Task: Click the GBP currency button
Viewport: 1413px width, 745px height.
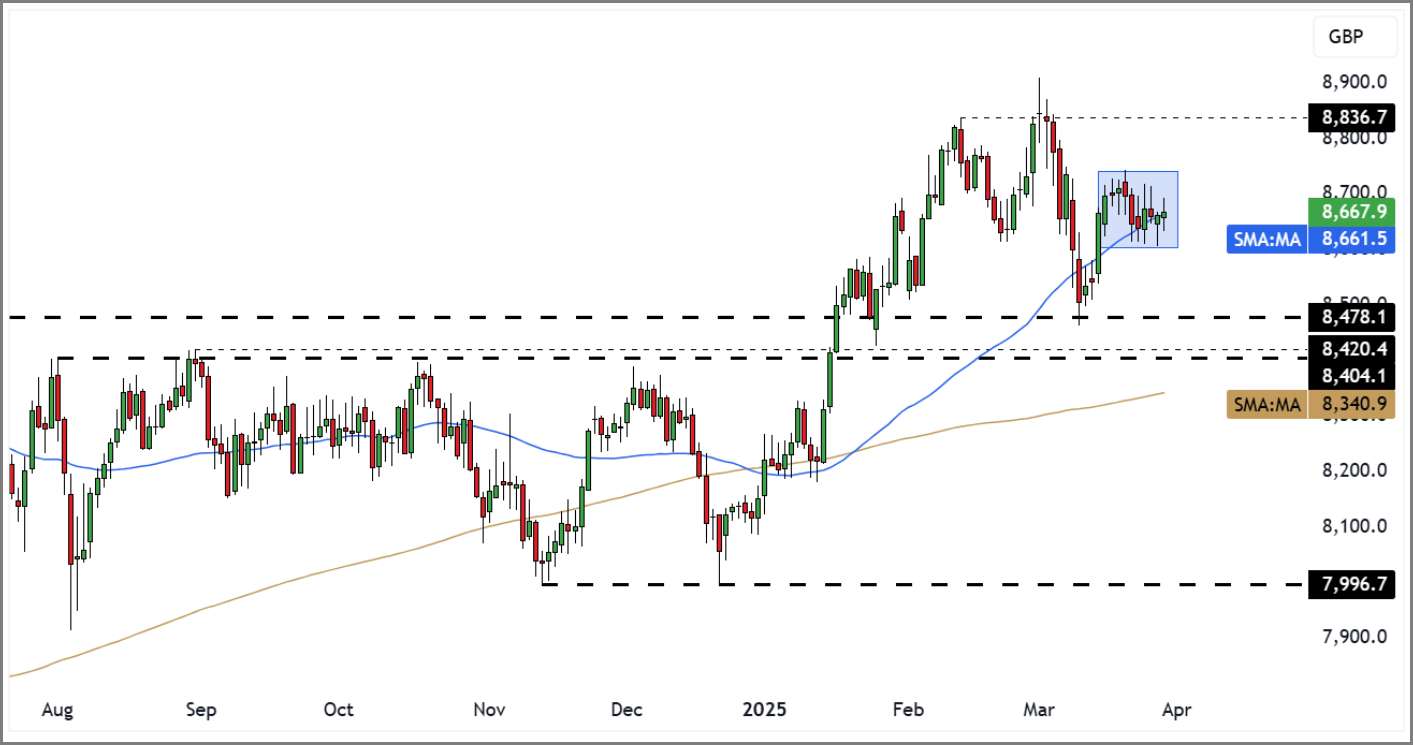Action: tap(1353, 39)
